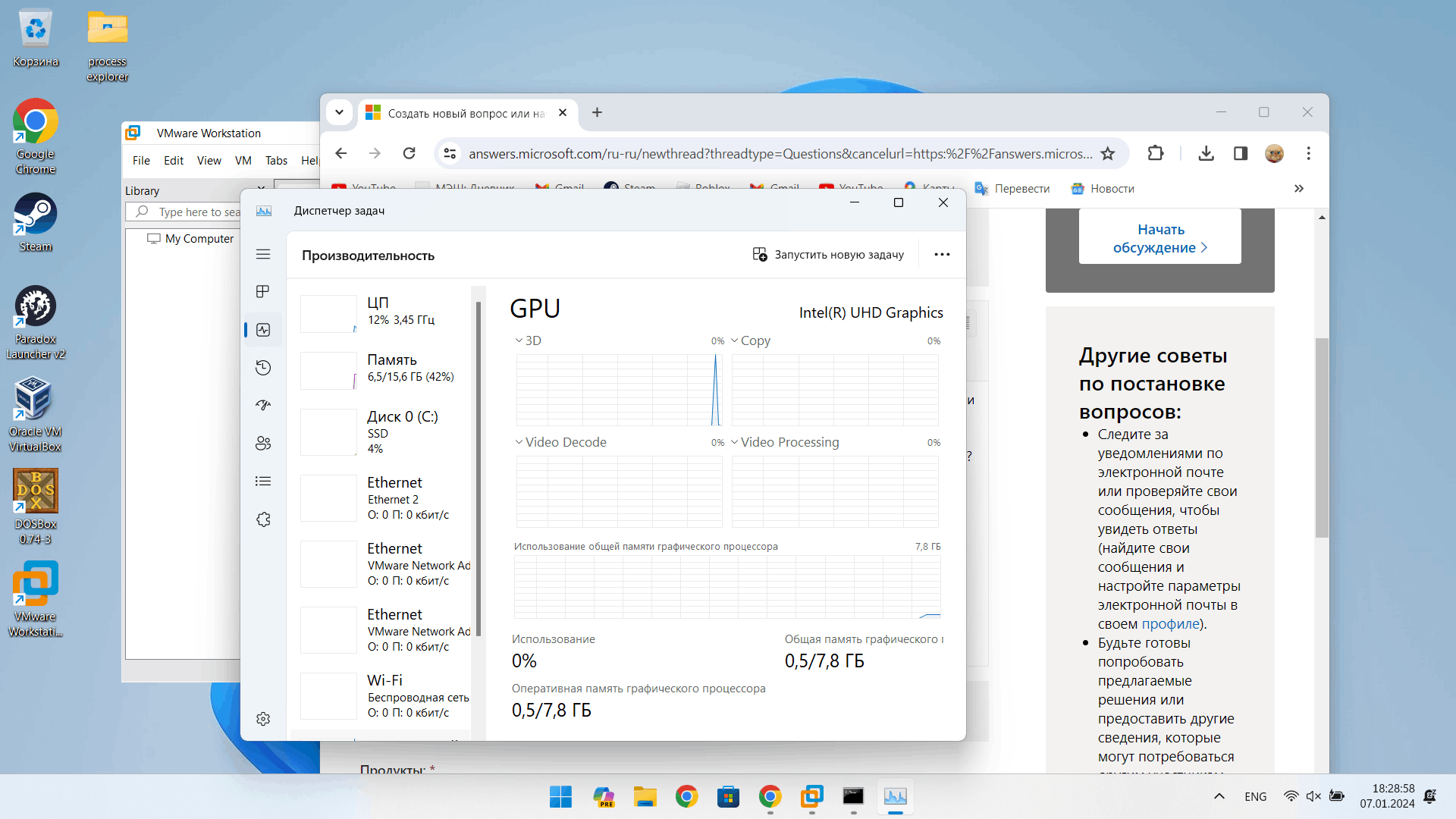Toggle Chrome side panel icon
The image size is (1456, 819).
coord(1241,153)
